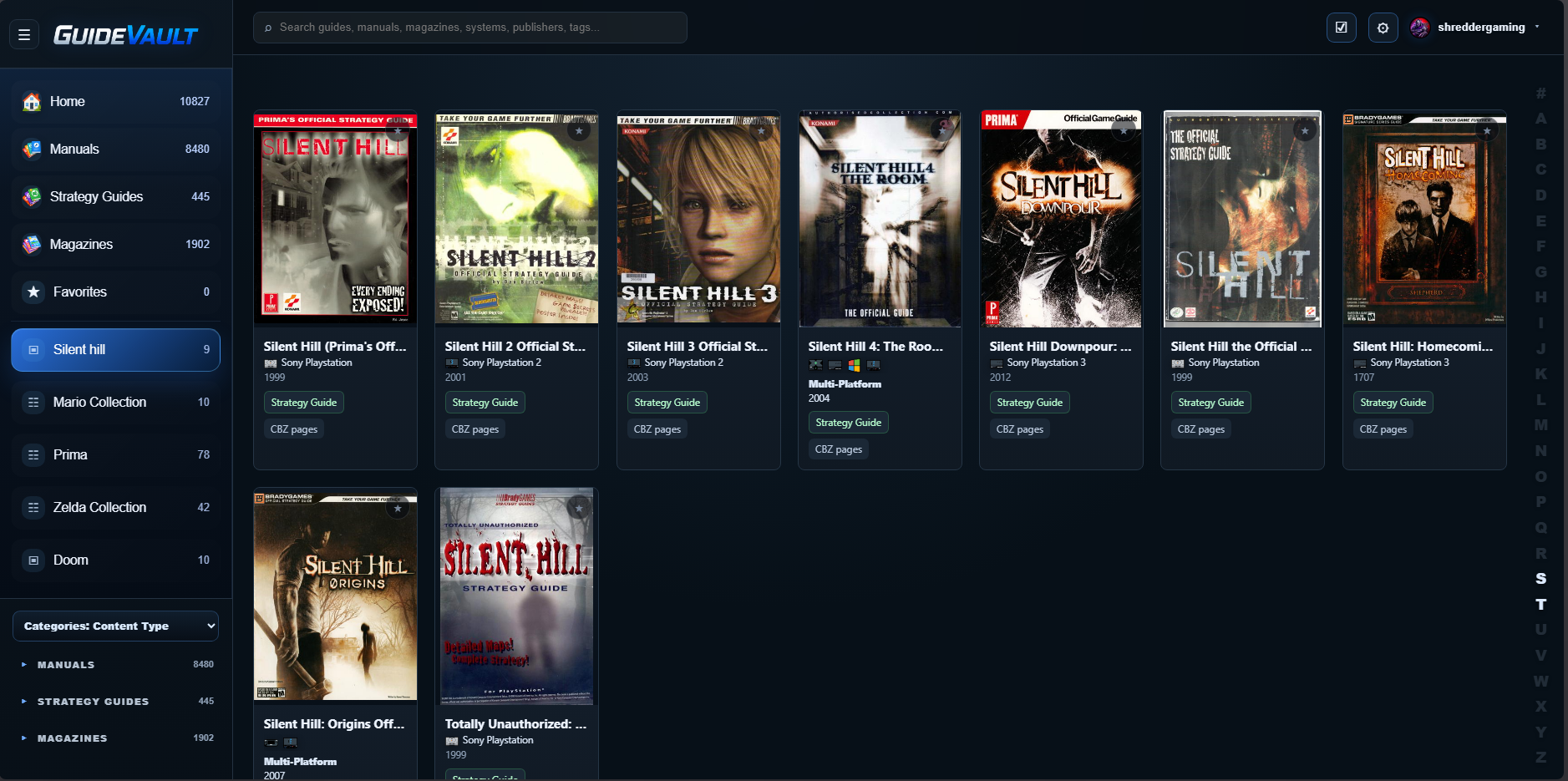Viewport: 1568px width, 781px height.
Task: Jump to letter S in alphabet index
Action: pyautogui.click(x=1541, y=578)
